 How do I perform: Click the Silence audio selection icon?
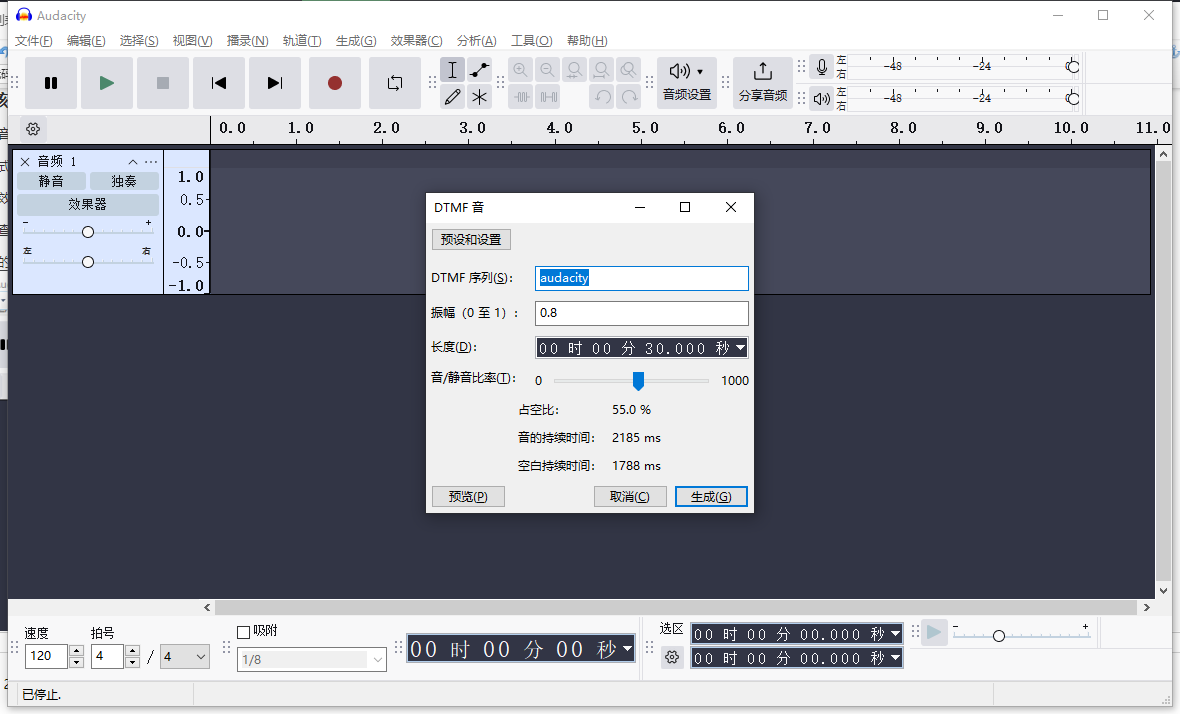tap(547, 97)
